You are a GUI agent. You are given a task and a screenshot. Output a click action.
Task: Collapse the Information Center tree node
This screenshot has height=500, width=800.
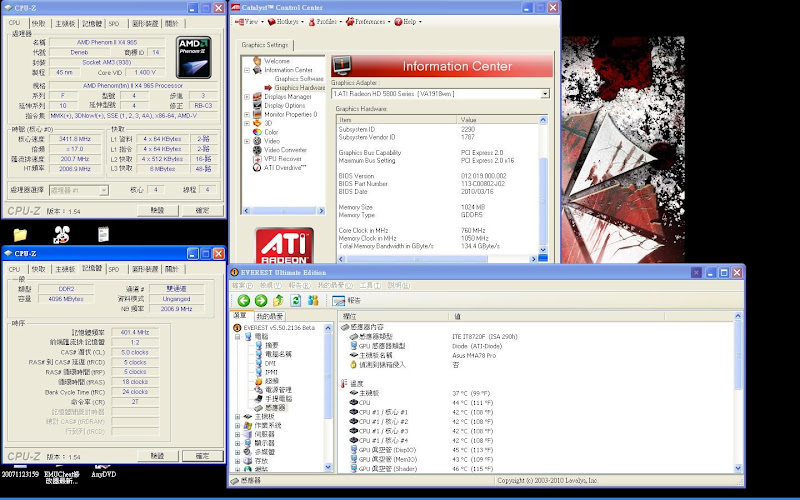(248, 70)
